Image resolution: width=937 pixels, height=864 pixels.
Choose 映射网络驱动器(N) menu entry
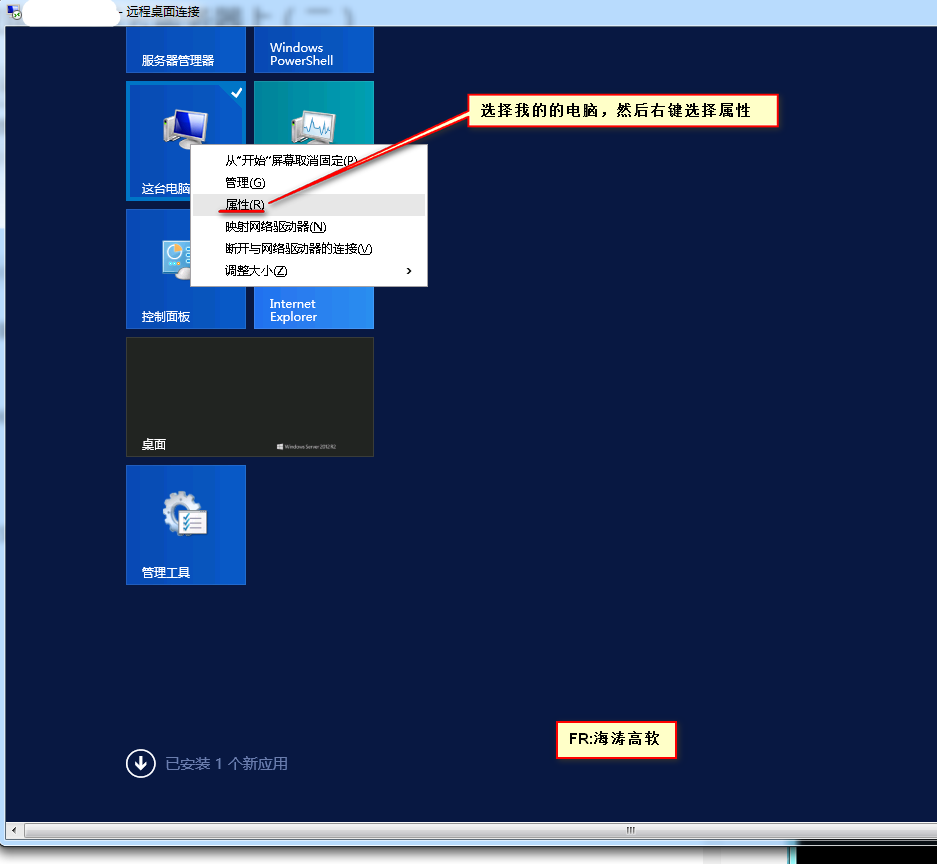[x=308, y=226]
